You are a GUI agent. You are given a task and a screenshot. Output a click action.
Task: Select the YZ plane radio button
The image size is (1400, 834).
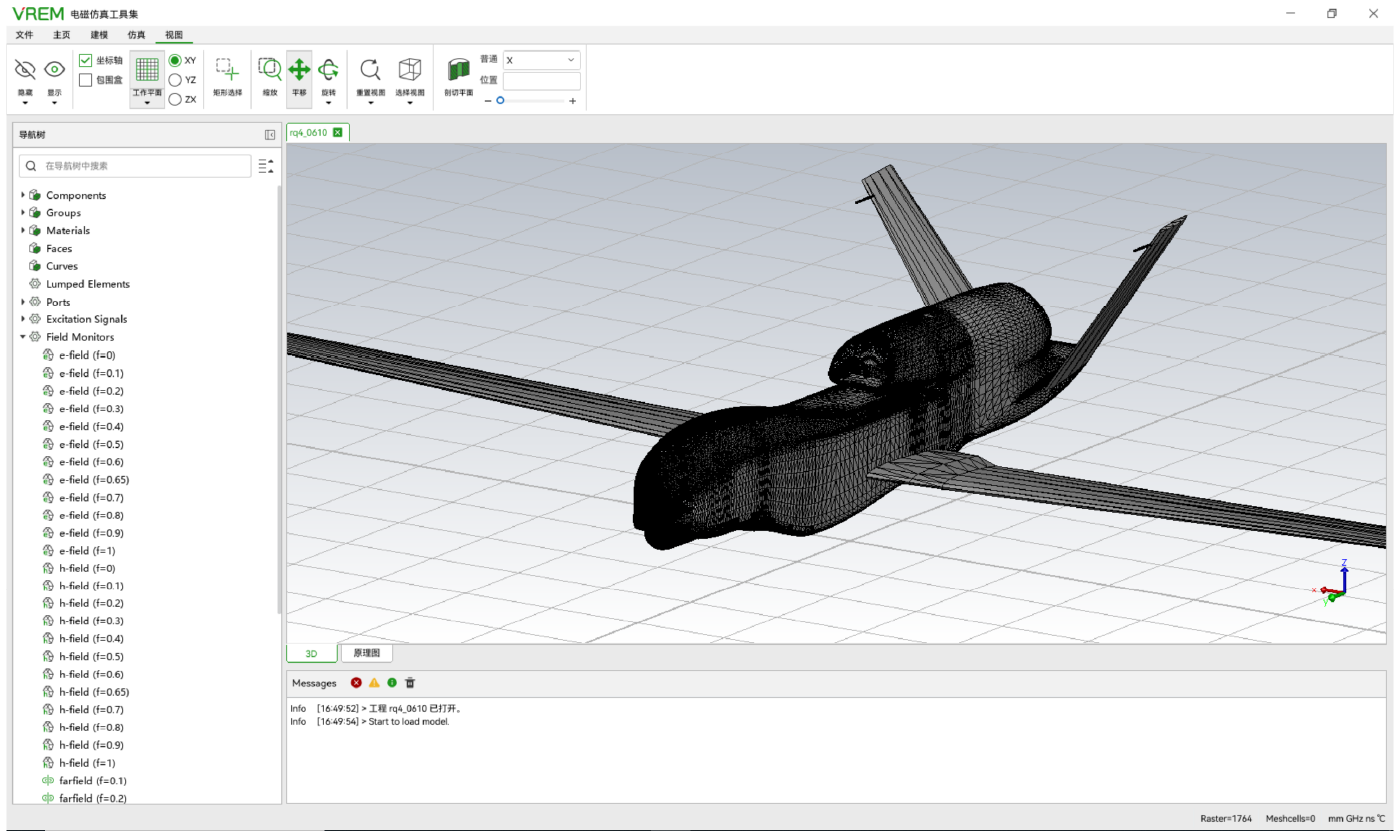[x=175, y=80]
